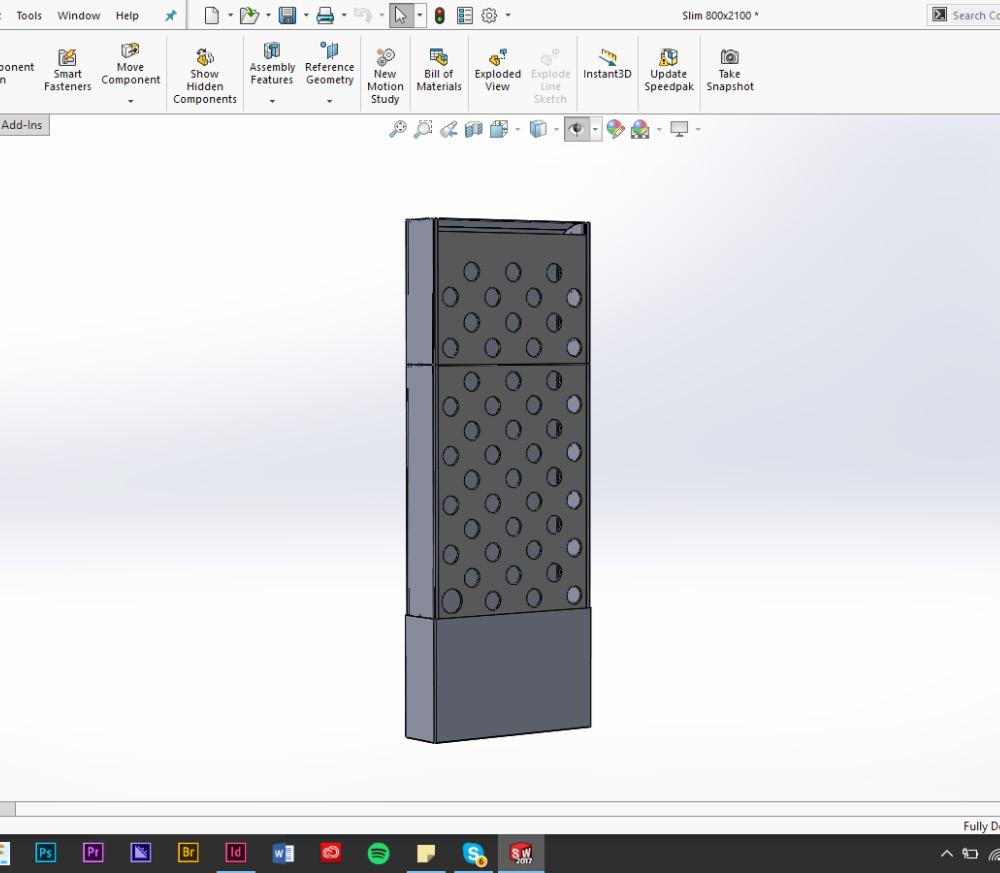
Task: Expand Print dropdown arrow
Action: point(344,15)
